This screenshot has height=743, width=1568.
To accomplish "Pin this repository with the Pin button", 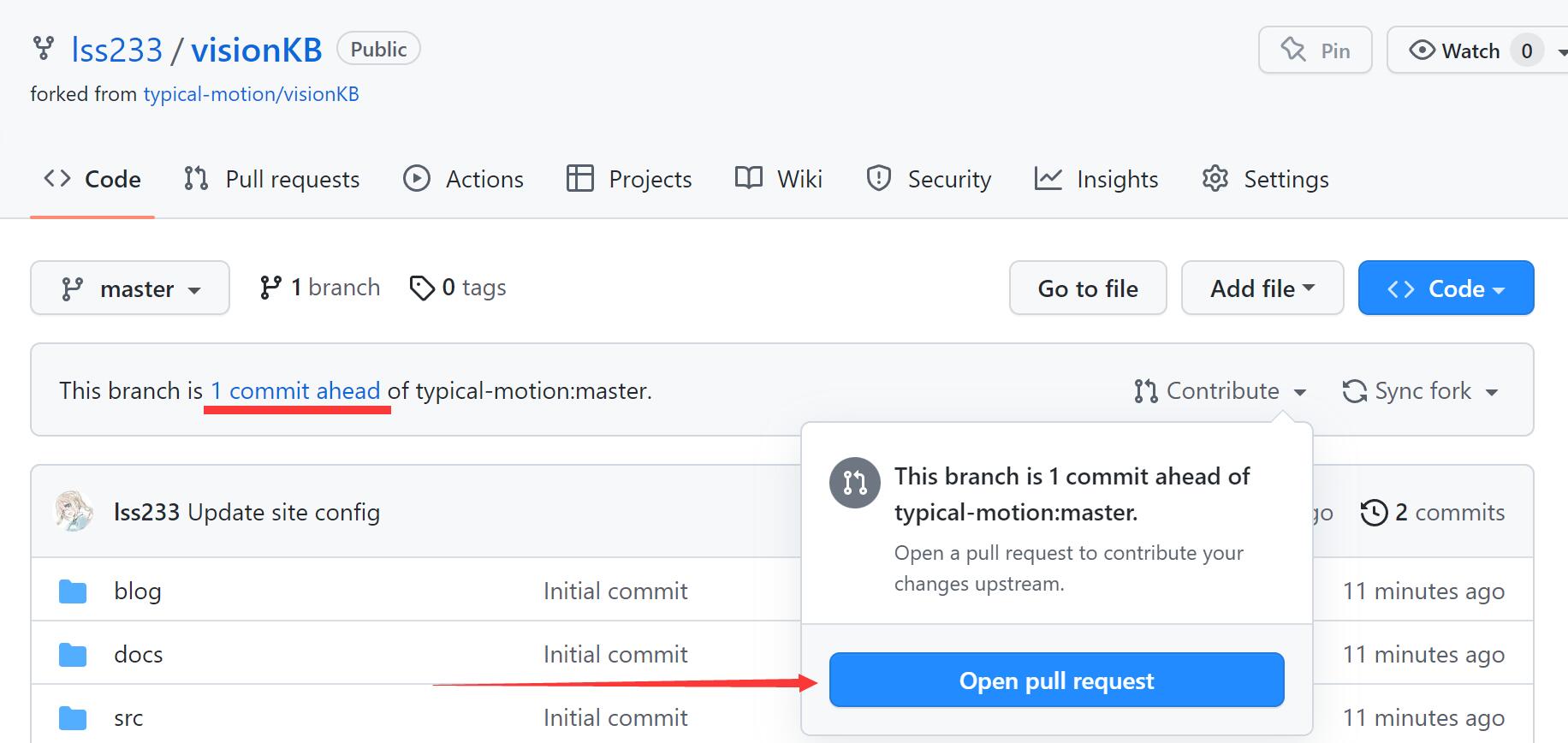I will pyautogui.click(x=1315, y=51).
